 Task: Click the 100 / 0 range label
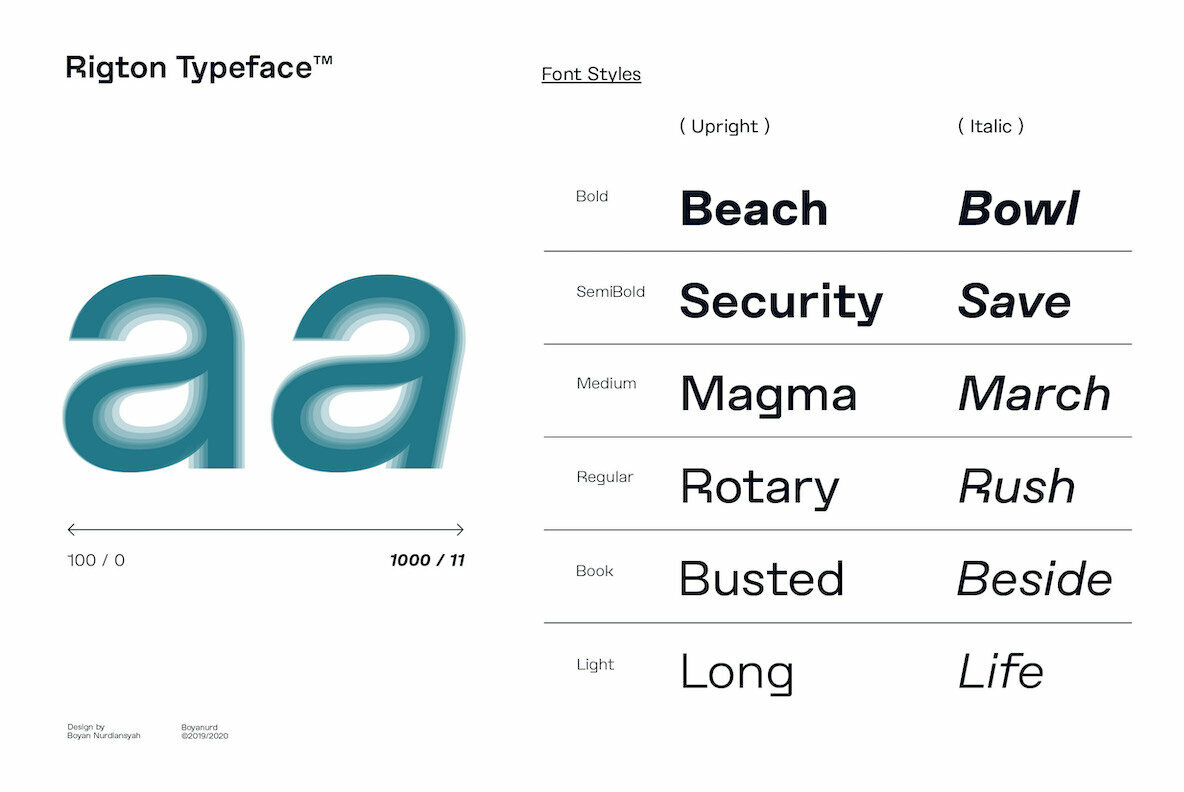click(96, 560)
